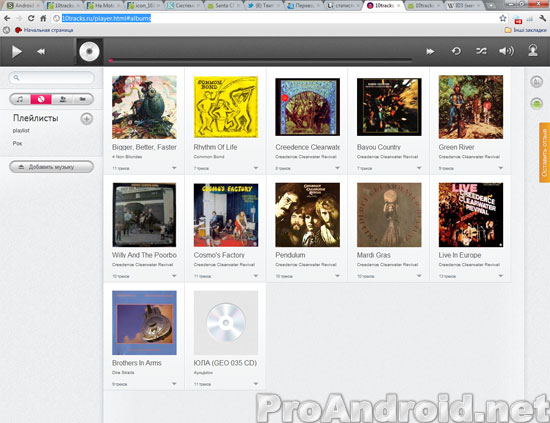The image size is (550, 423).
Task: Click the green round icon in right sidebar
Action: point(536,103)
